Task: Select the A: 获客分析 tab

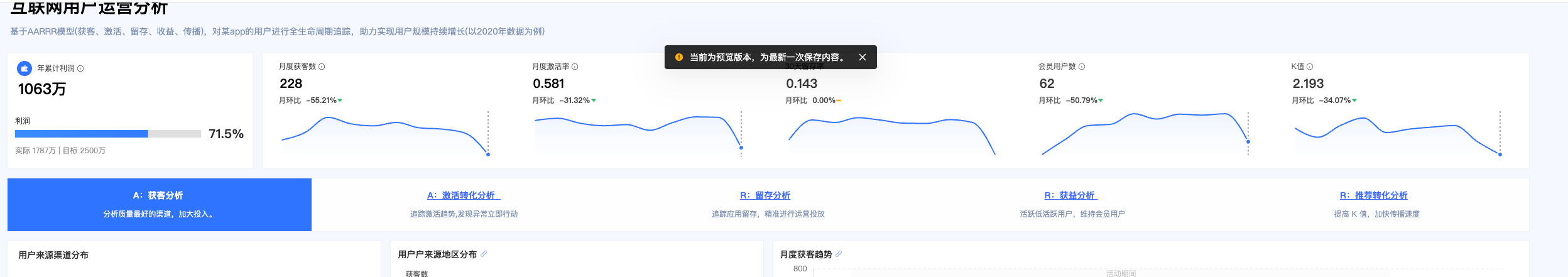Action: (x=159, y=204)
